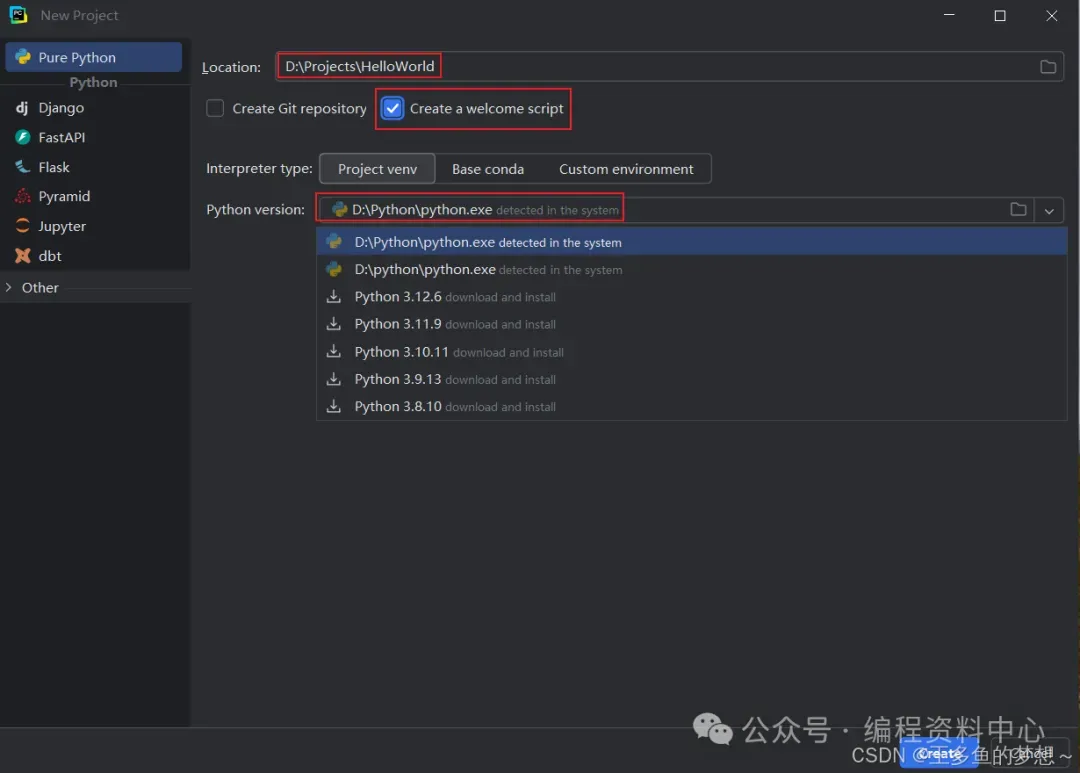Click FastAPI lightning icon
Image resolution: width=1080 pixels, height=773 pixels.
[23, 137]
